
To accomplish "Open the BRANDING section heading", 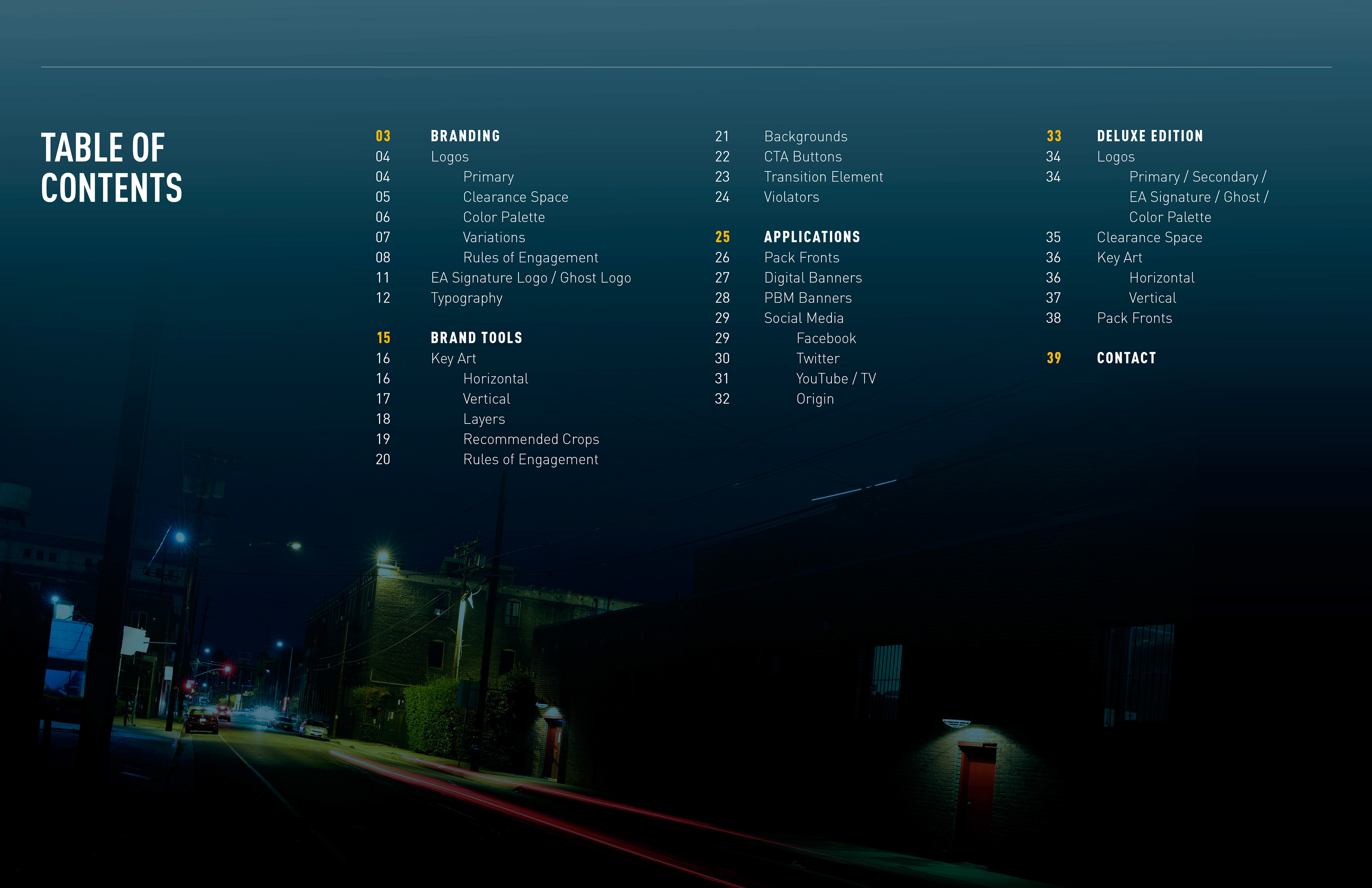I will (465, 136).
